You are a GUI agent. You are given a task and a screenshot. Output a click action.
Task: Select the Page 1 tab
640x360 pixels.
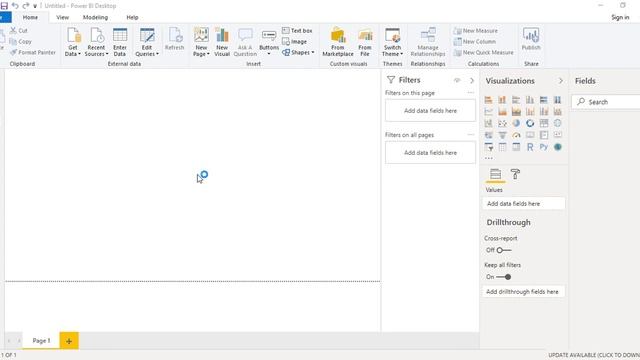click(41, 340)
